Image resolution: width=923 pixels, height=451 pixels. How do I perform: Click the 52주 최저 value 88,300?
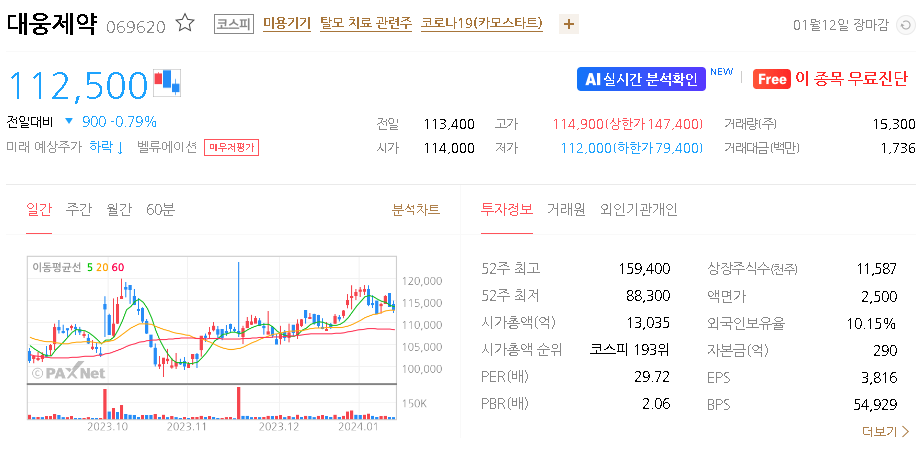tap(648, 296)
